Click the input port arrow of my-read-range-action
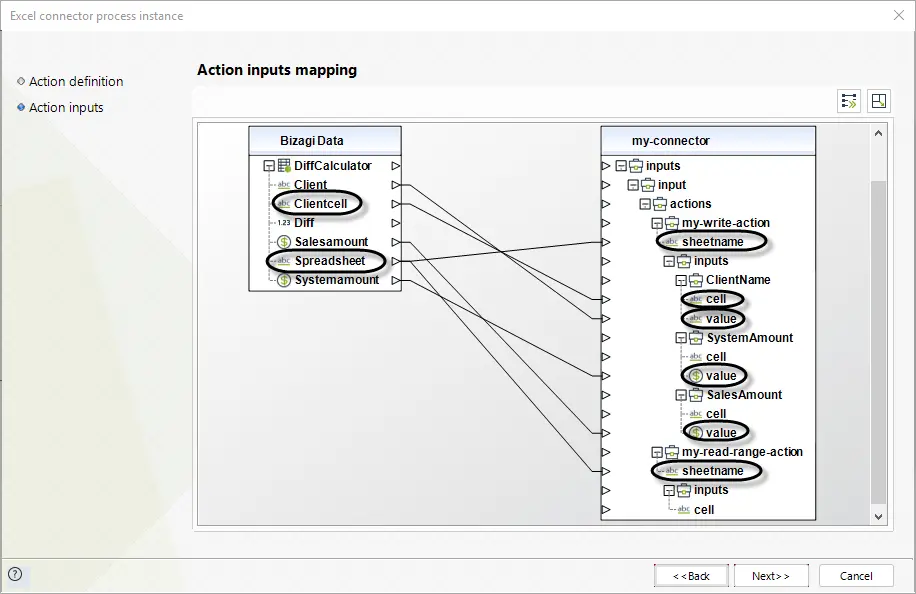Viewport: 916px width, 594px height. 606,452
